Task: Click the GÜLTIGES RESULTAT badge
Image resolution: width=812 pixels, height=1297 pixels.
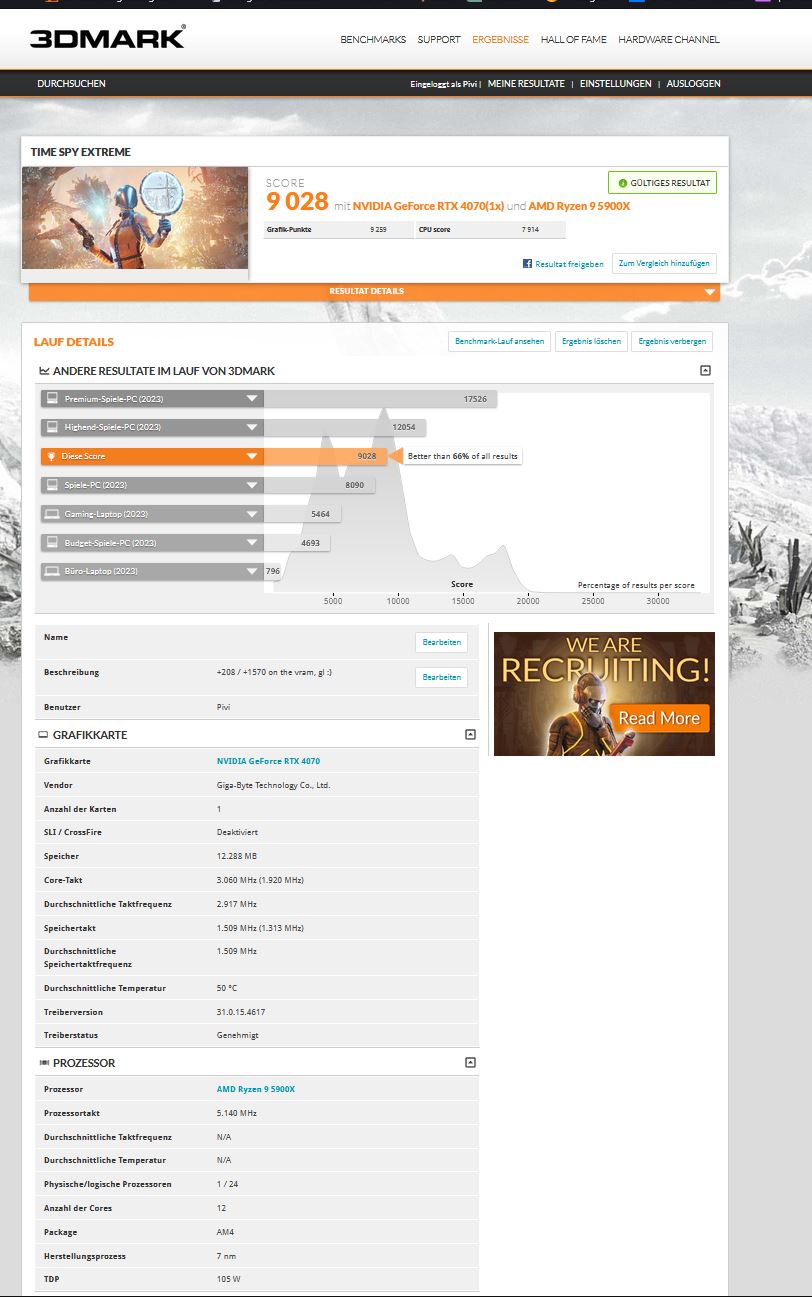Action: pos(662,183)
